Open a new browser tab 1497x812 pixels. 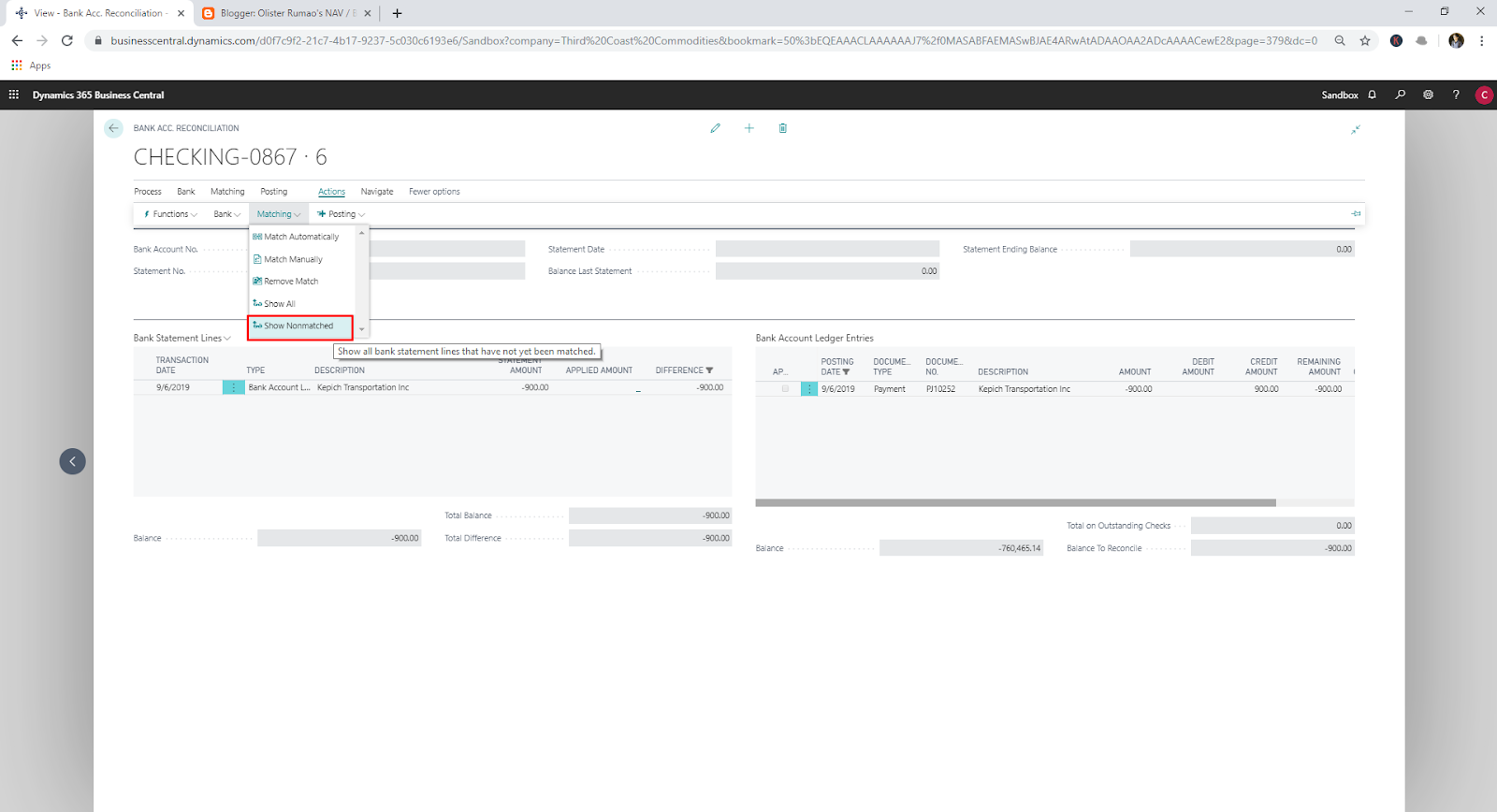tap(397, 13)
